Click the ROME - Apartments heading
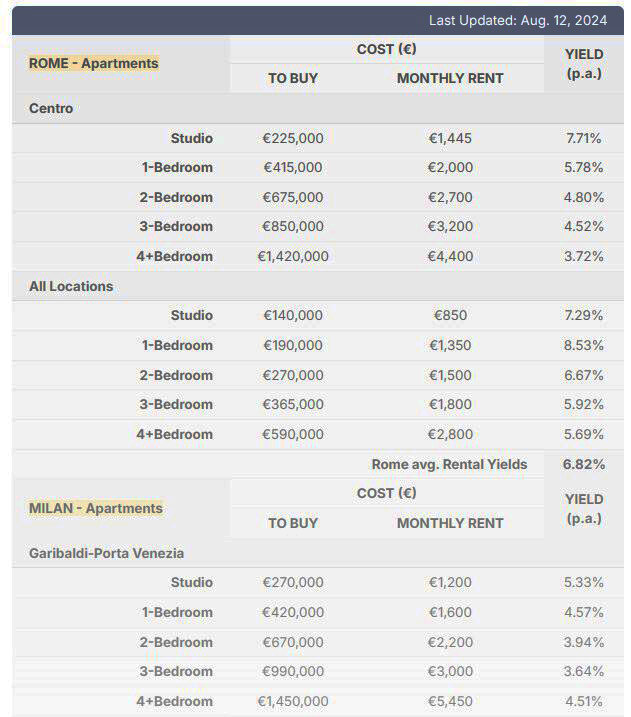The image size is (631, 717). point(94,63)
